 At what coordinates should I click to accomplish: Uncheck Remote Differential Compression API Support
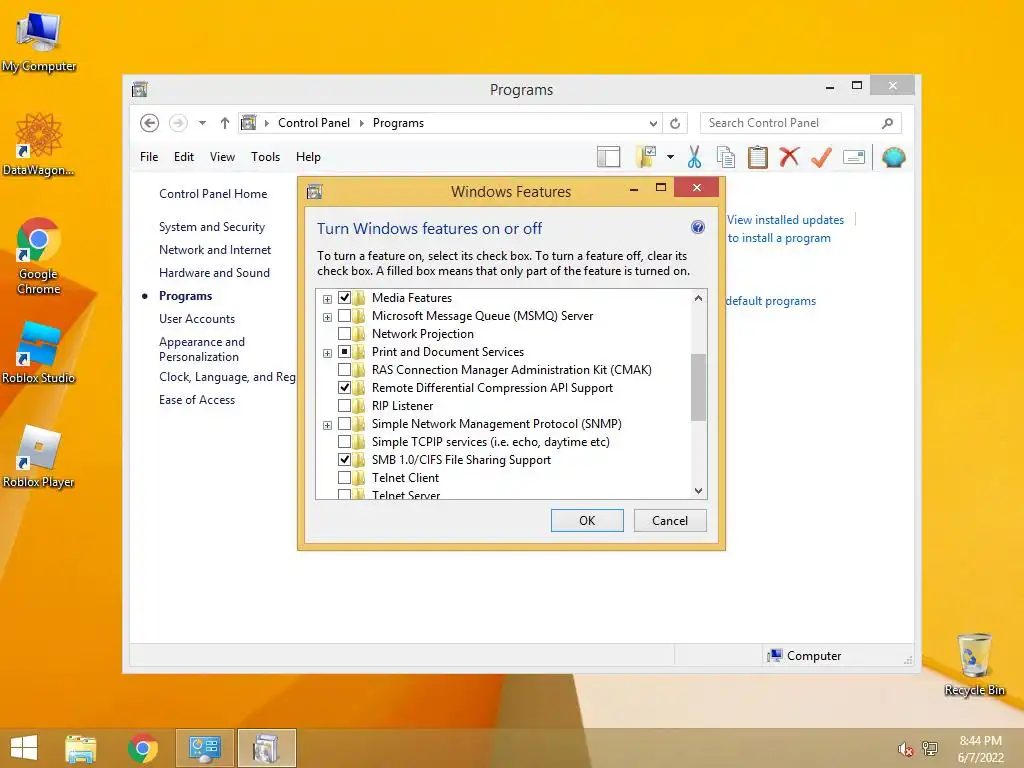click(344, 388)
